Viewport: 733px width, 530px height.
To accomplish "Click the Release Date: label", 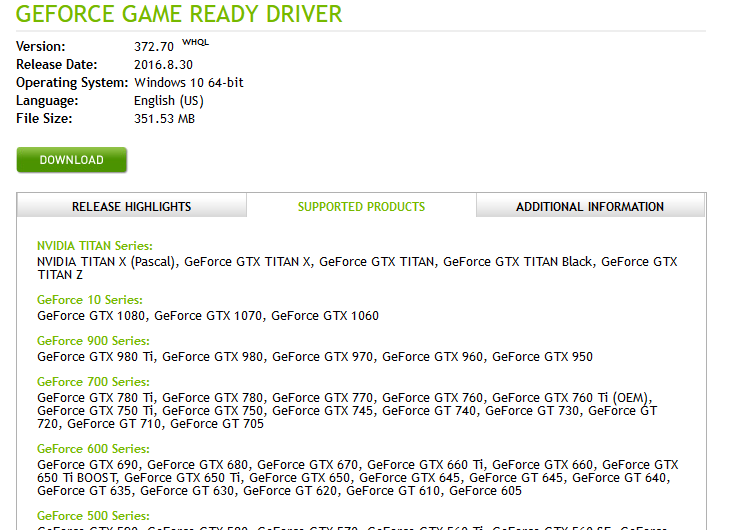I will pyautogui.click(x=57, y=64).
